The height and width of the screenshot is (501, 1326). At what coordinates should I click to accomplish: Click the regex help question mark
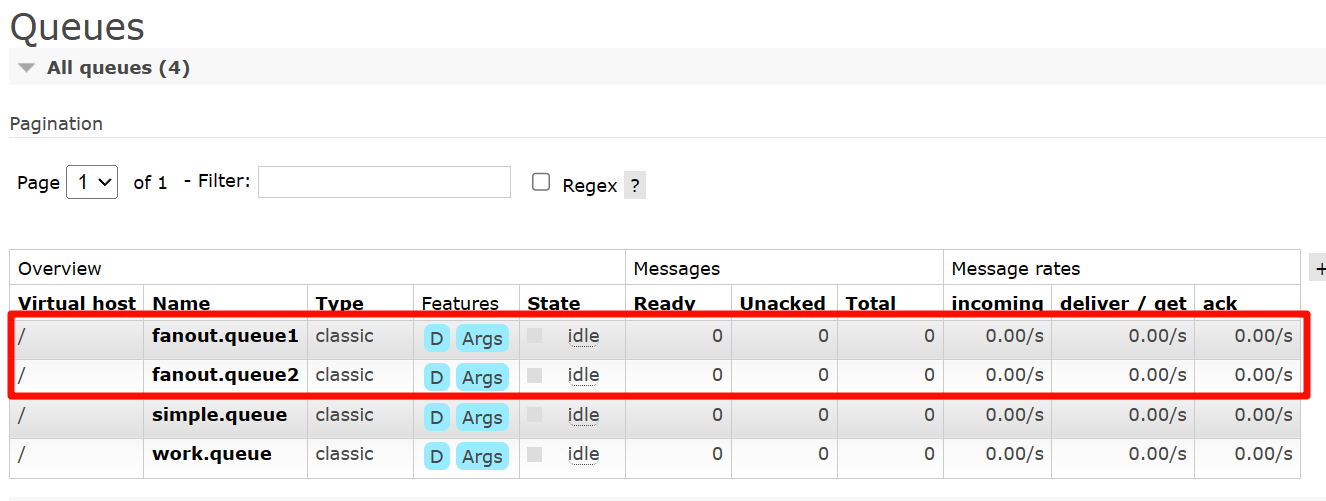(x=635, y=185)
